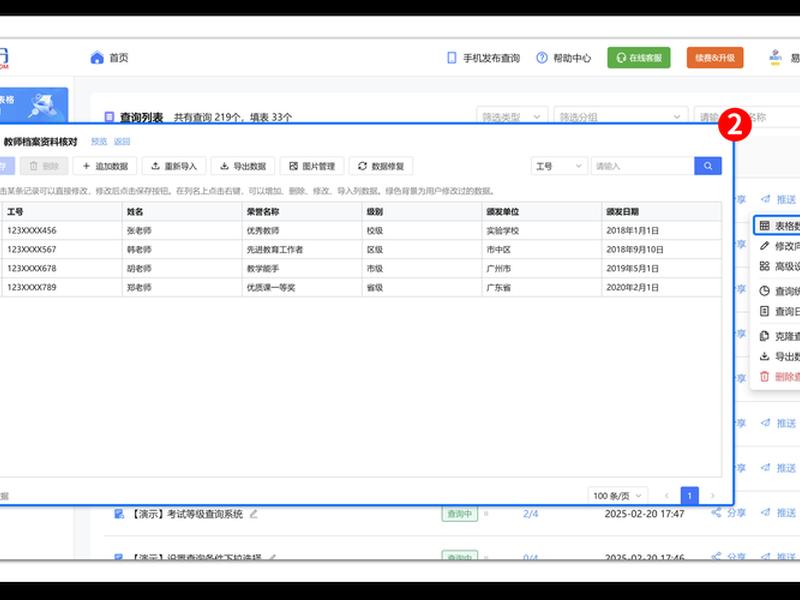Open the 100 条/页 page size dropdown

(617, 495)
